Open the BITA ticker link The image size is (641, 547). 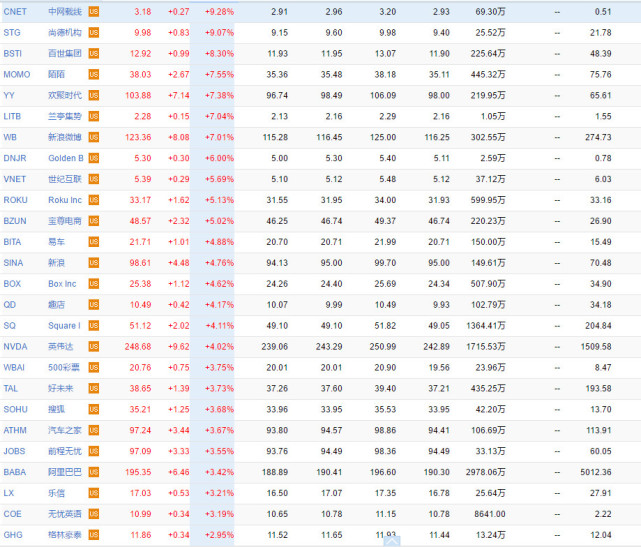tap(12, 242)
